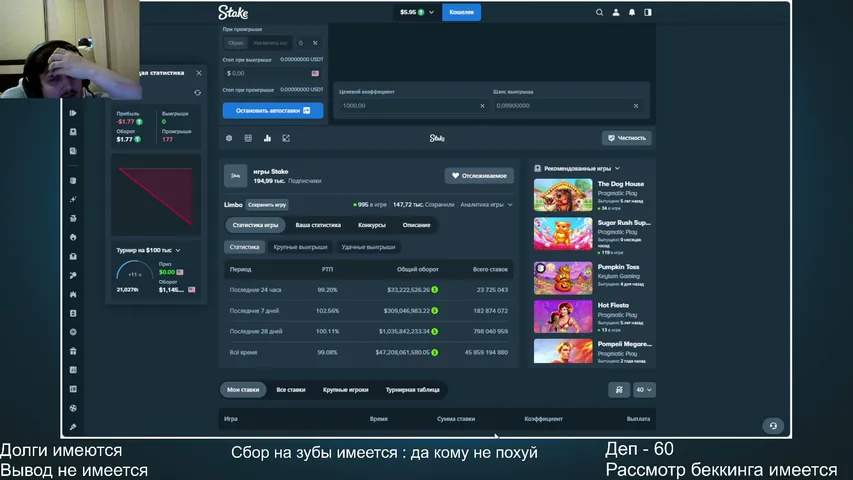Click the Отслеживаемое button
The height and width of the screenshot is (480, 853).
click(x=479, y=176)
